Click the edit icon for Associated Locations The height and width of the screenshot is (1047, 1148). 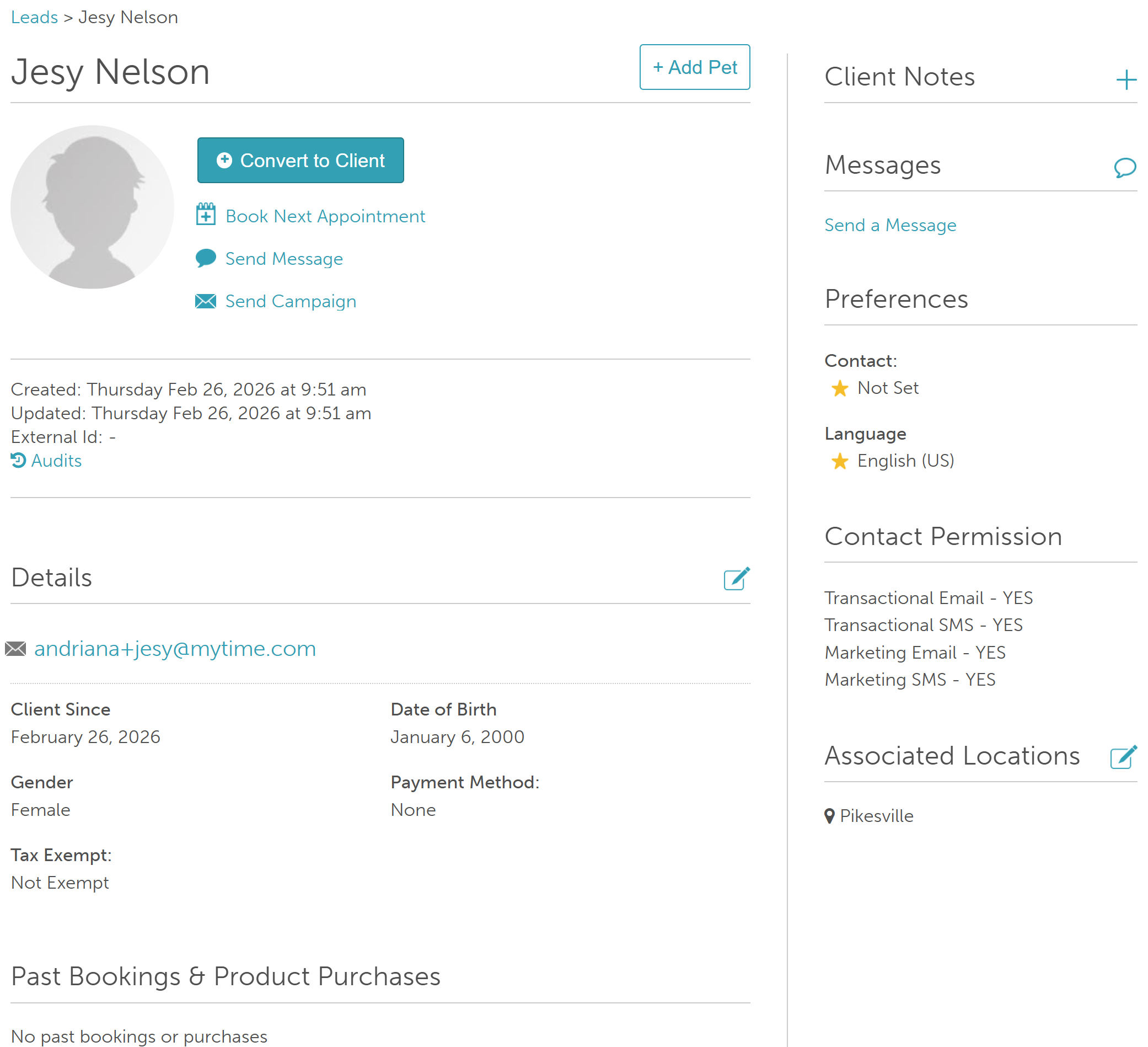(x=1123, y=757)
